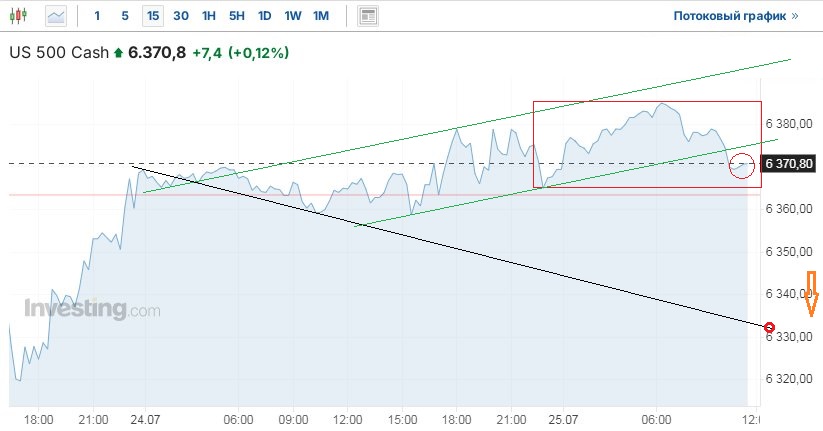The image size is (823, 431).
Task: Click the orange down arrow annotation
Action: [x=812, y=292]
